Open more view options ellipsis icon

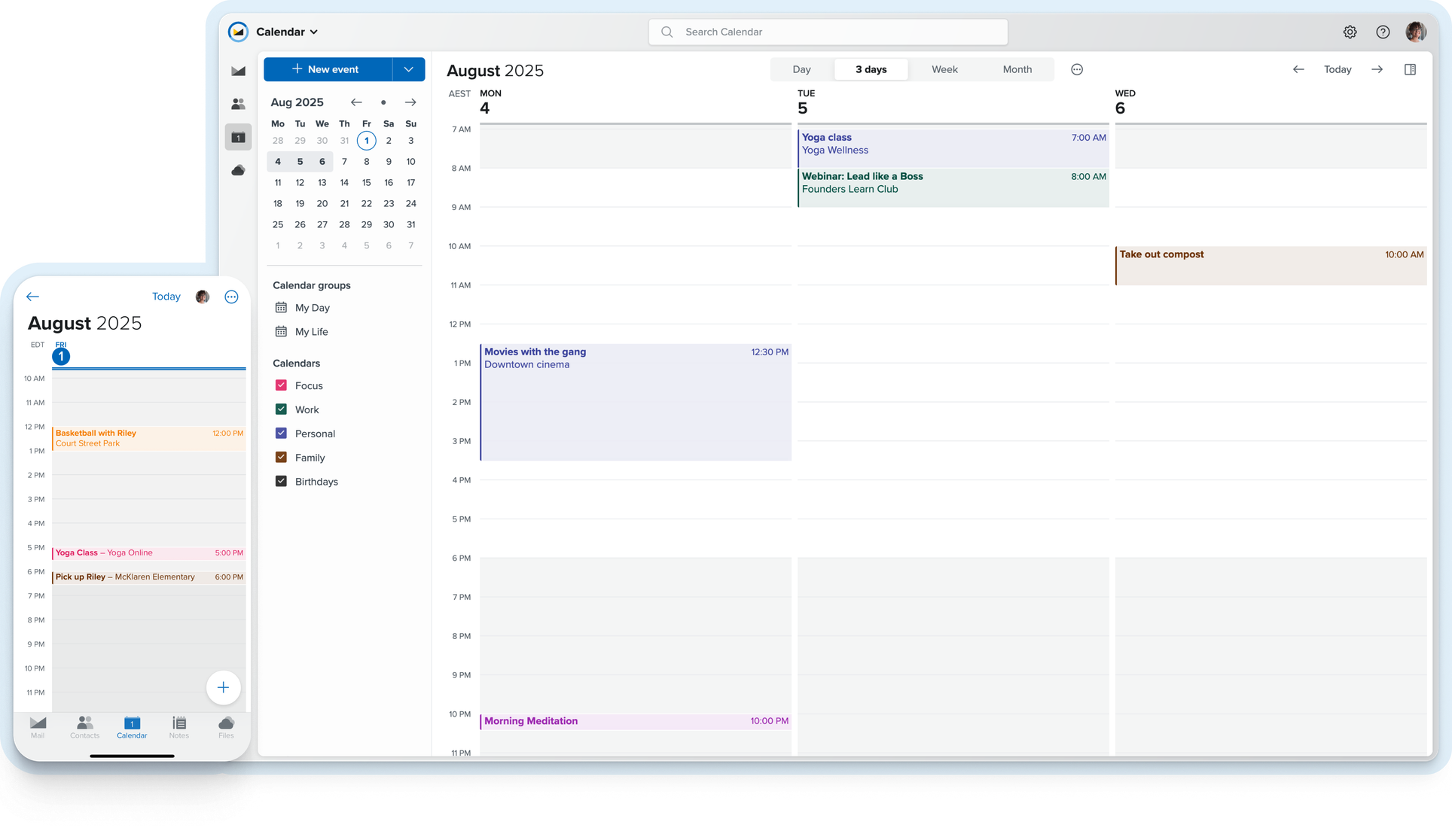[x=1077, y=69]
